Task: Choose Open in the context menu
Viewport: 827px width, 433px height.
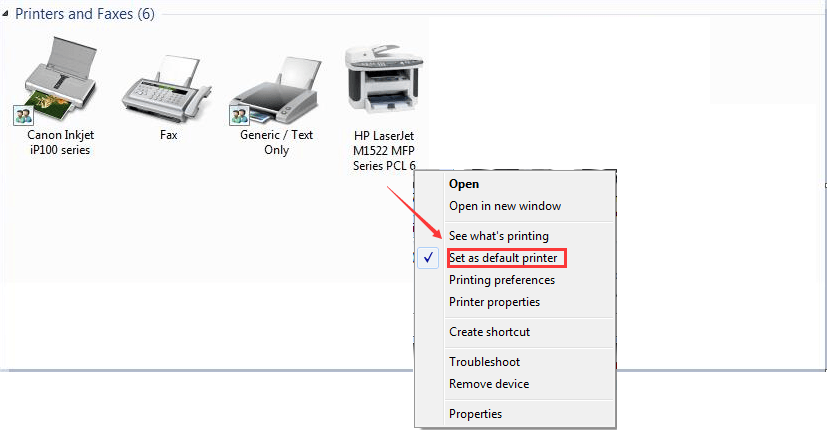Action: click(x=464, y=184)
